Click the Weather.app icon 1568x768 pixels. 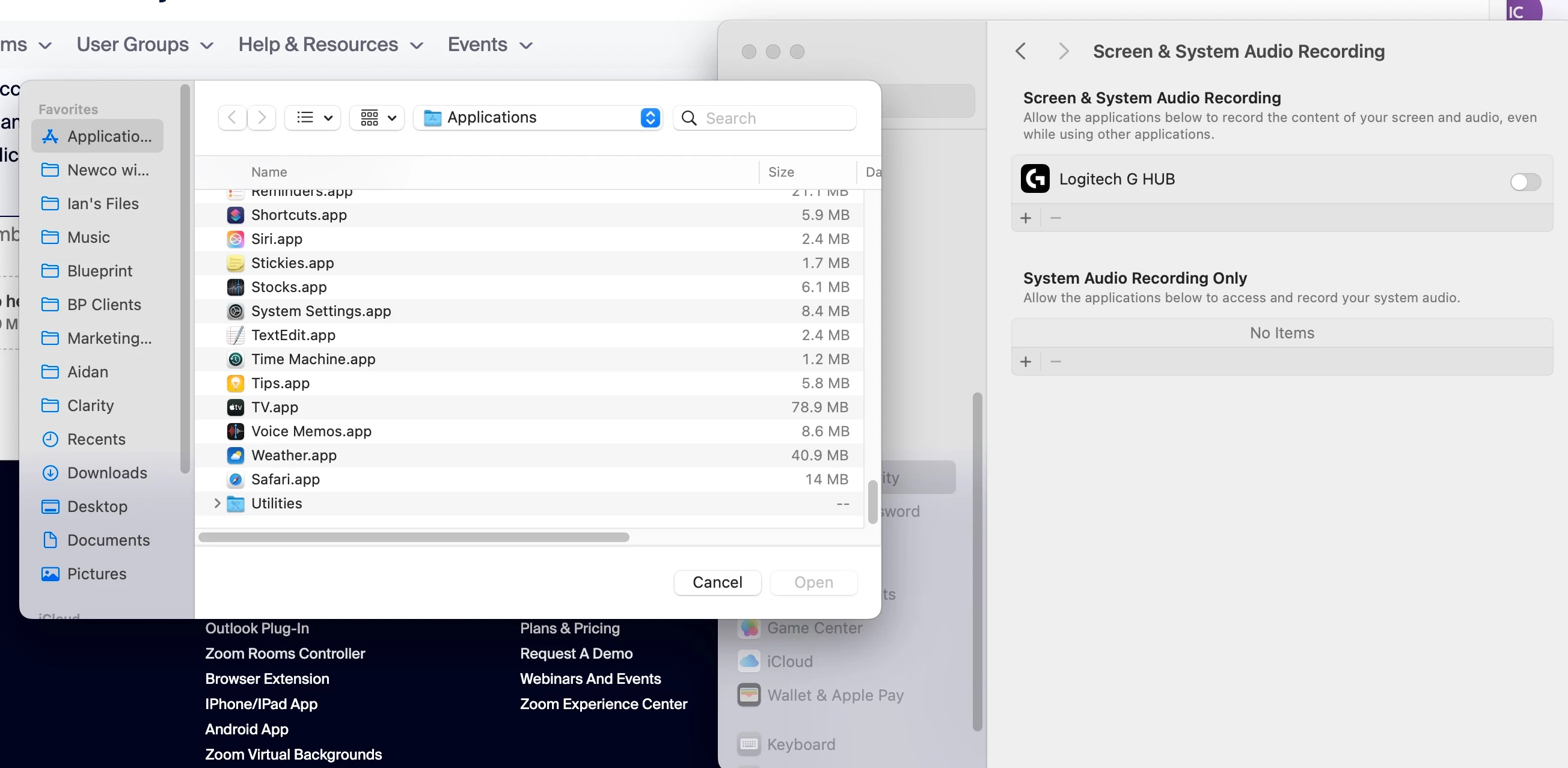point(236,455)
